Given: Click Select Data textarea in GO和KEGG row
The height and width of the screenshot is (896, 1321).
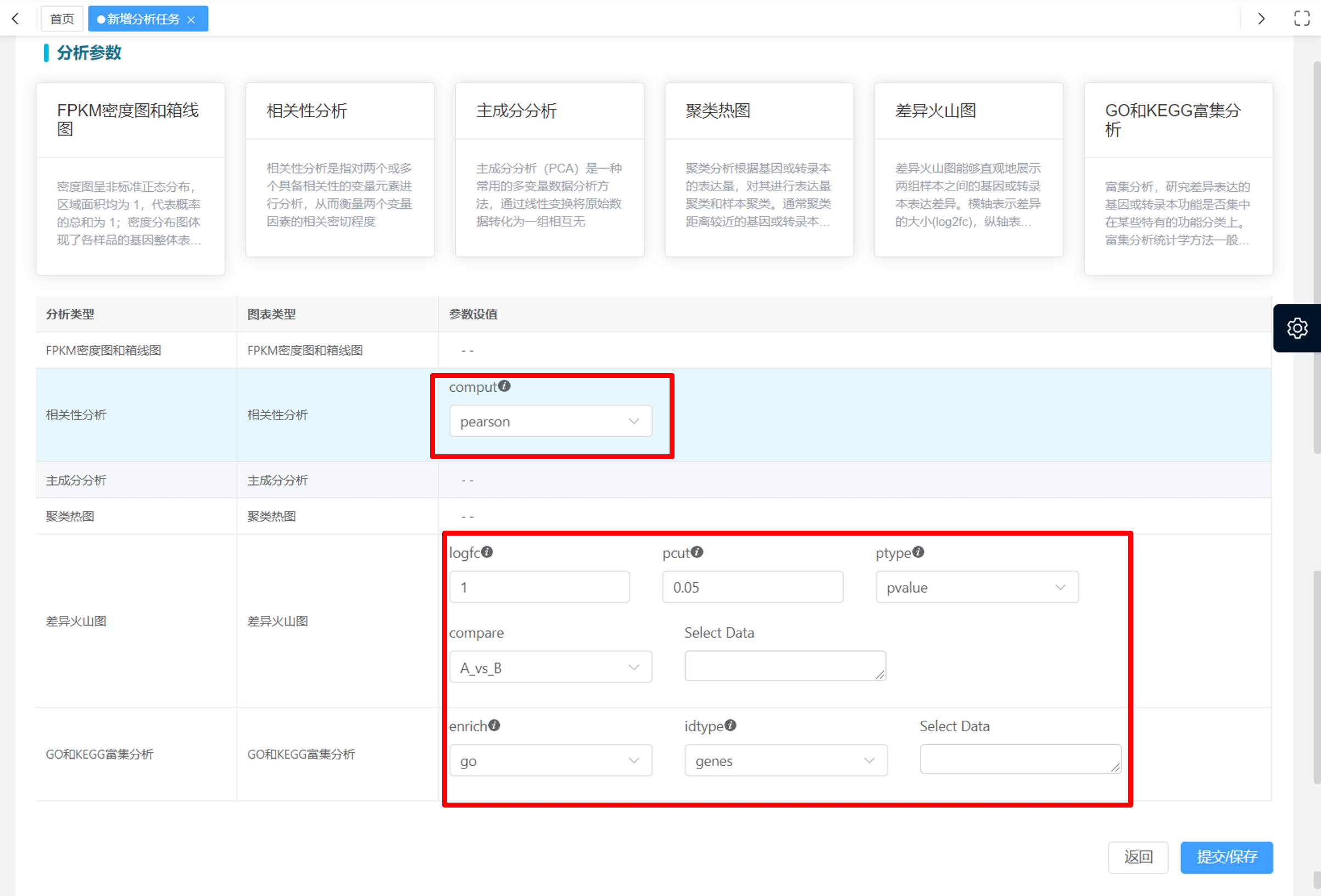Looking at the screenshot, I should click(1021, 759).
